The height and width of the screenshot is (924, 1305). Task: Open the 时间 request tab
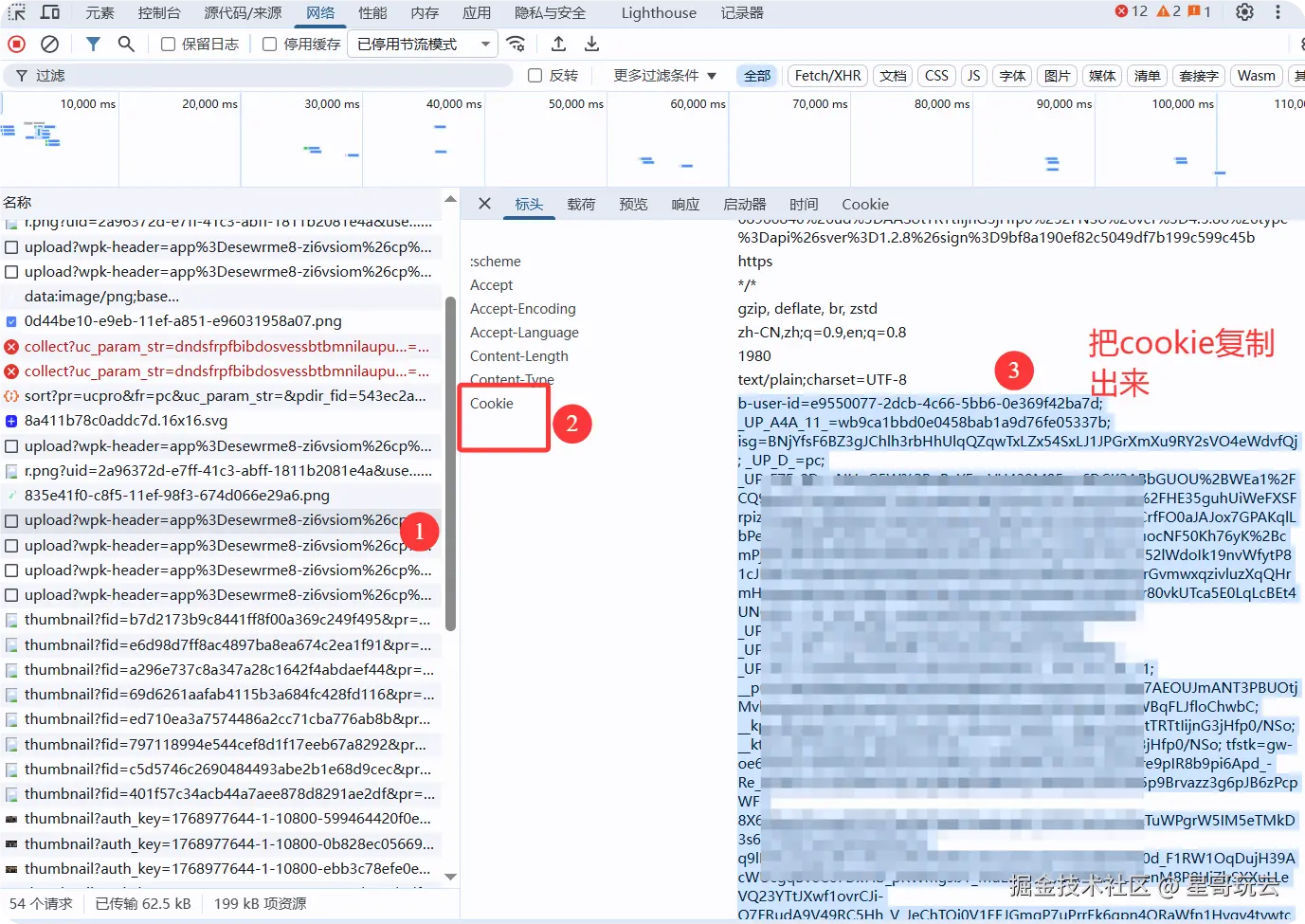pyautogui.click(x=804, y=204)
